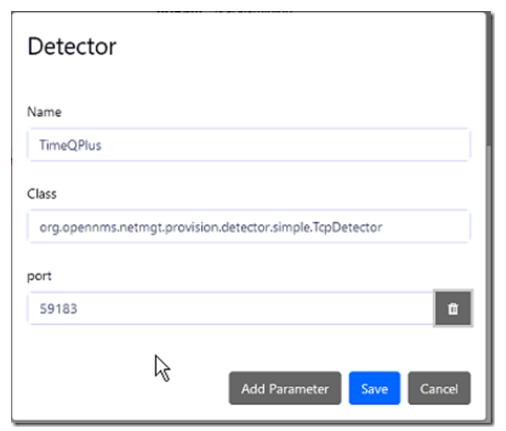506x431 pixels.
Task: Delete the port parameter with trash icon
Action: coord(453,308)
